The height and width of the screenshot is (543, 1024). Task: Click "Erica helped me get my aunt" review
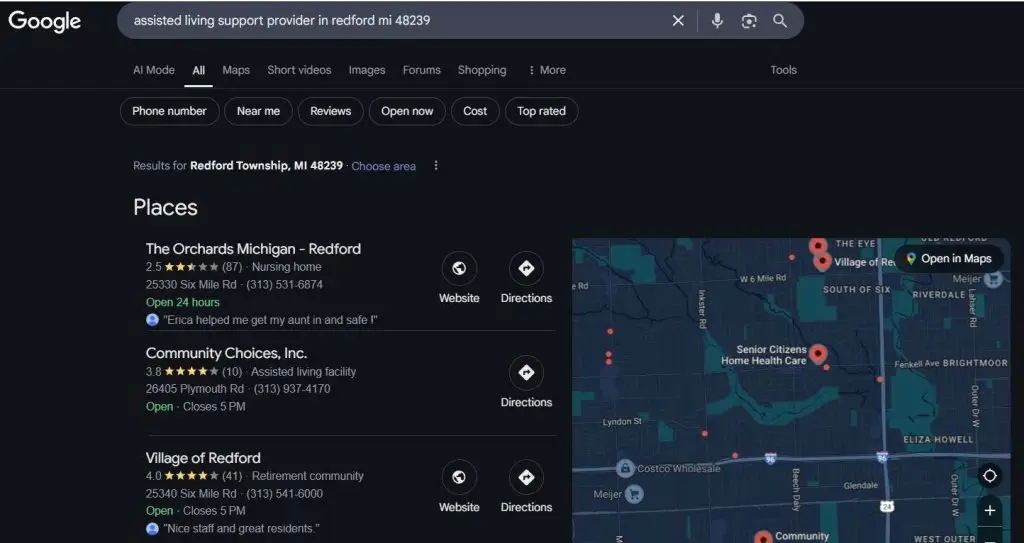click(270, 320)
